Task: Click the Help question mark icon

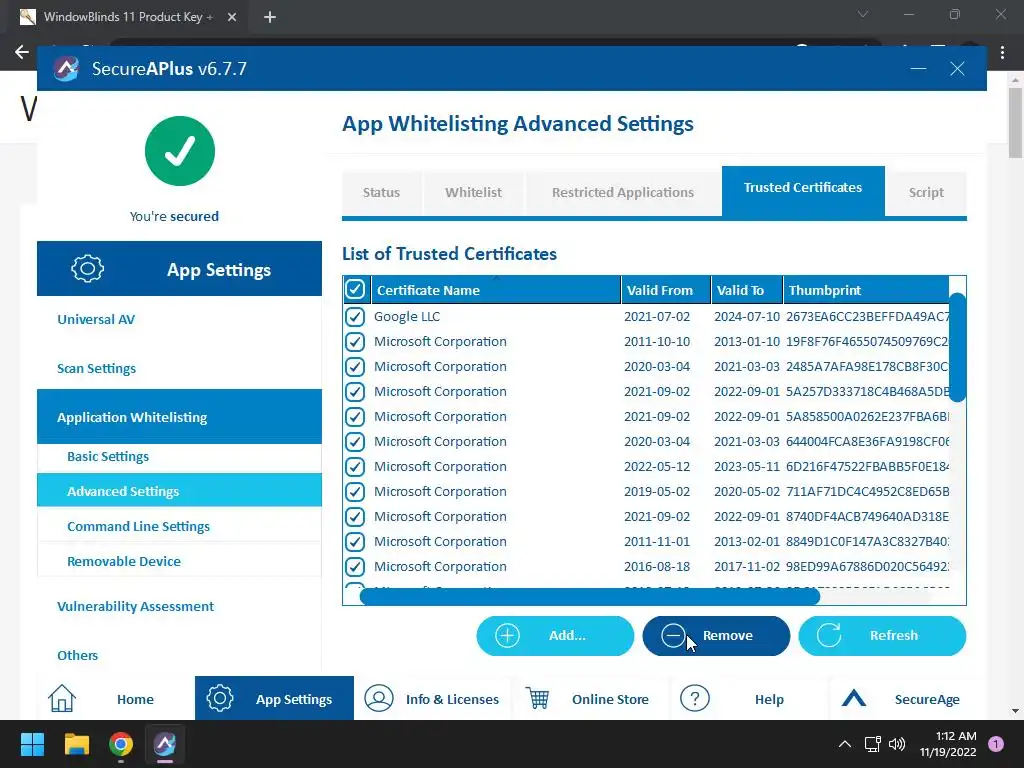Action: click(x=695, y=698)
